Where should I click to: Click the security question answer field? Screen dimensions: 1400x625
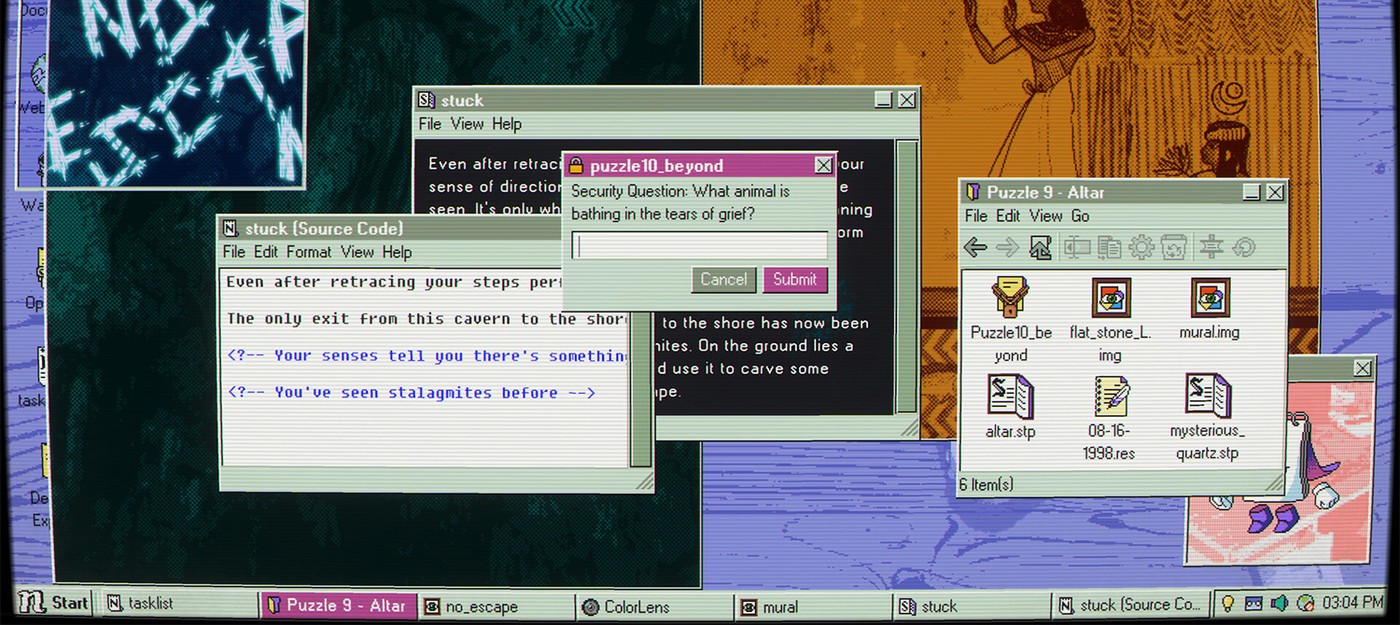click(x=699, y=246)
